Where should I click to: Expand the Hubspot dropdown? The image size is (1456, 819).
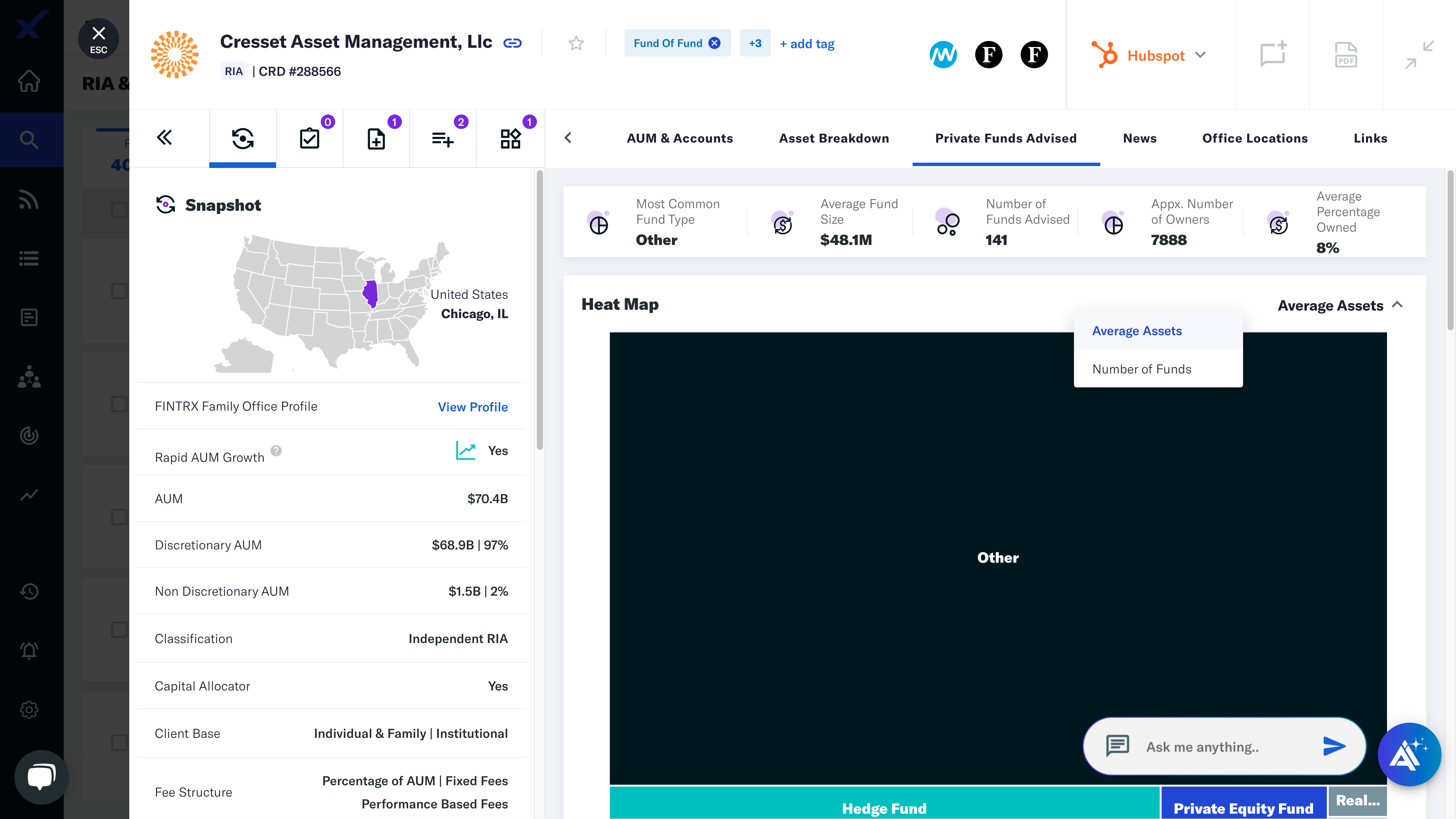pyautogui.click(x=1148, y=55)
